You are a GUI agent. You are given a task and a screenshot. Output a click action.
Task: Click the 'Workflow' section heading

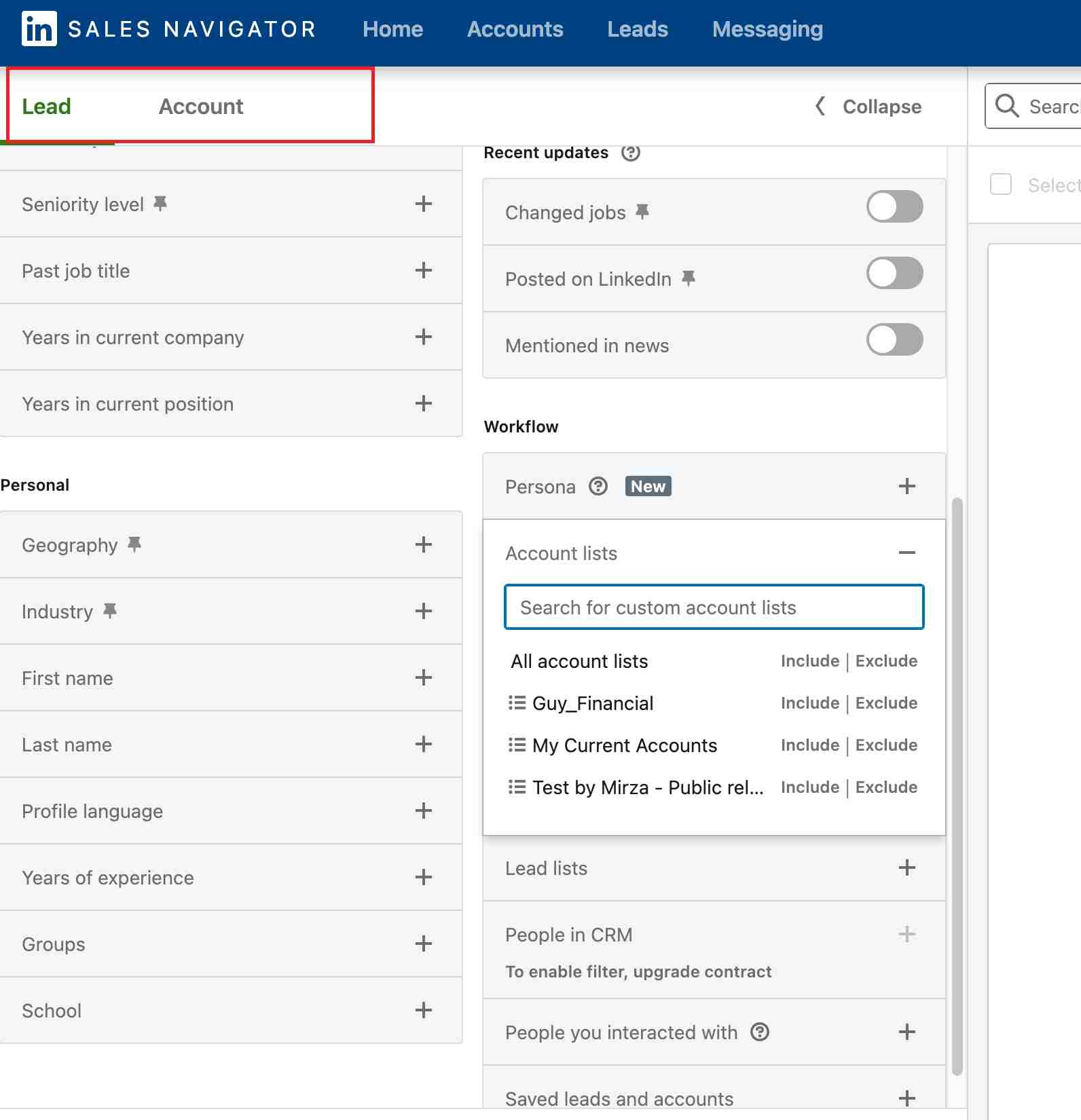pos(521,426)
